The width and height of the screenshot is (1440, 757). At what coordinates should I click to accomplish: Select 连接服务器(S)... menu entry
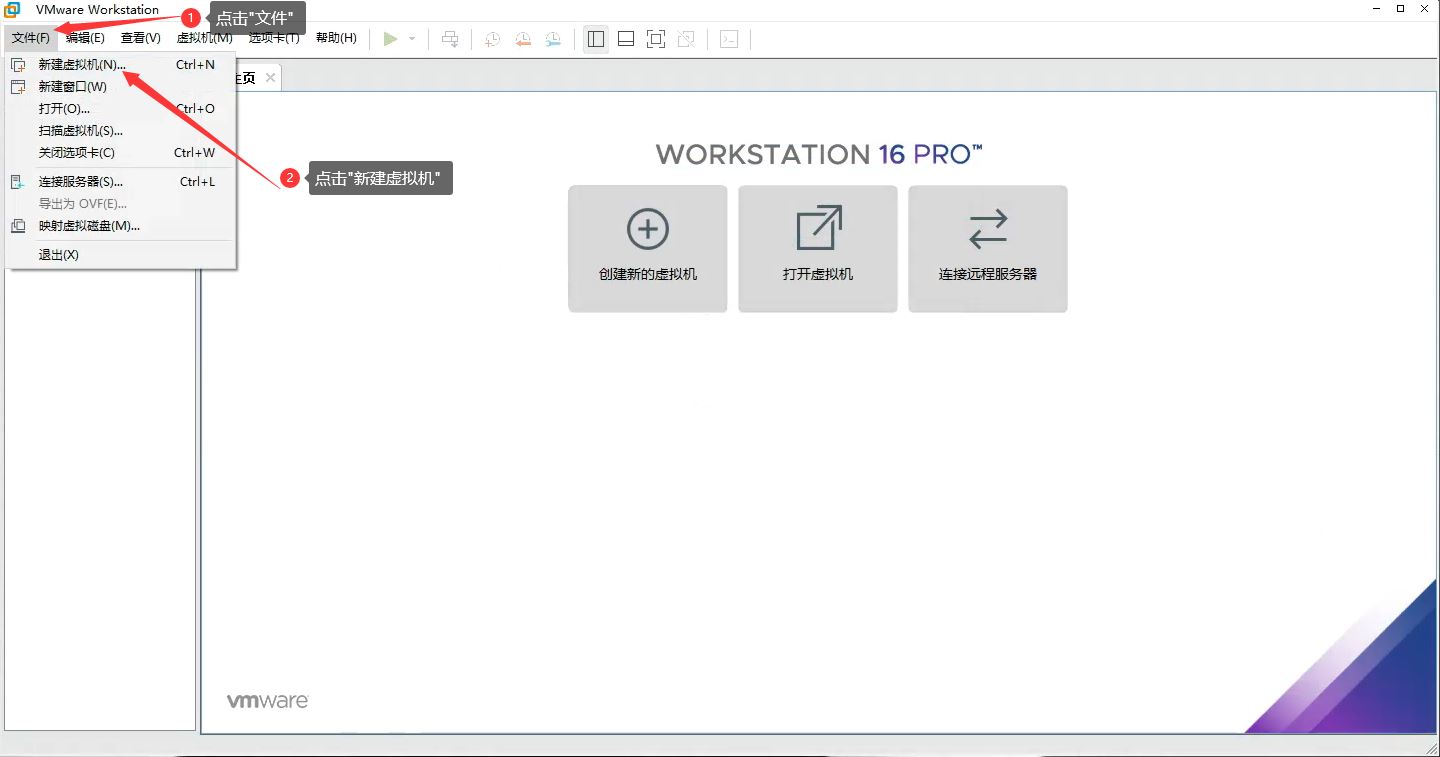coord(121,182)
